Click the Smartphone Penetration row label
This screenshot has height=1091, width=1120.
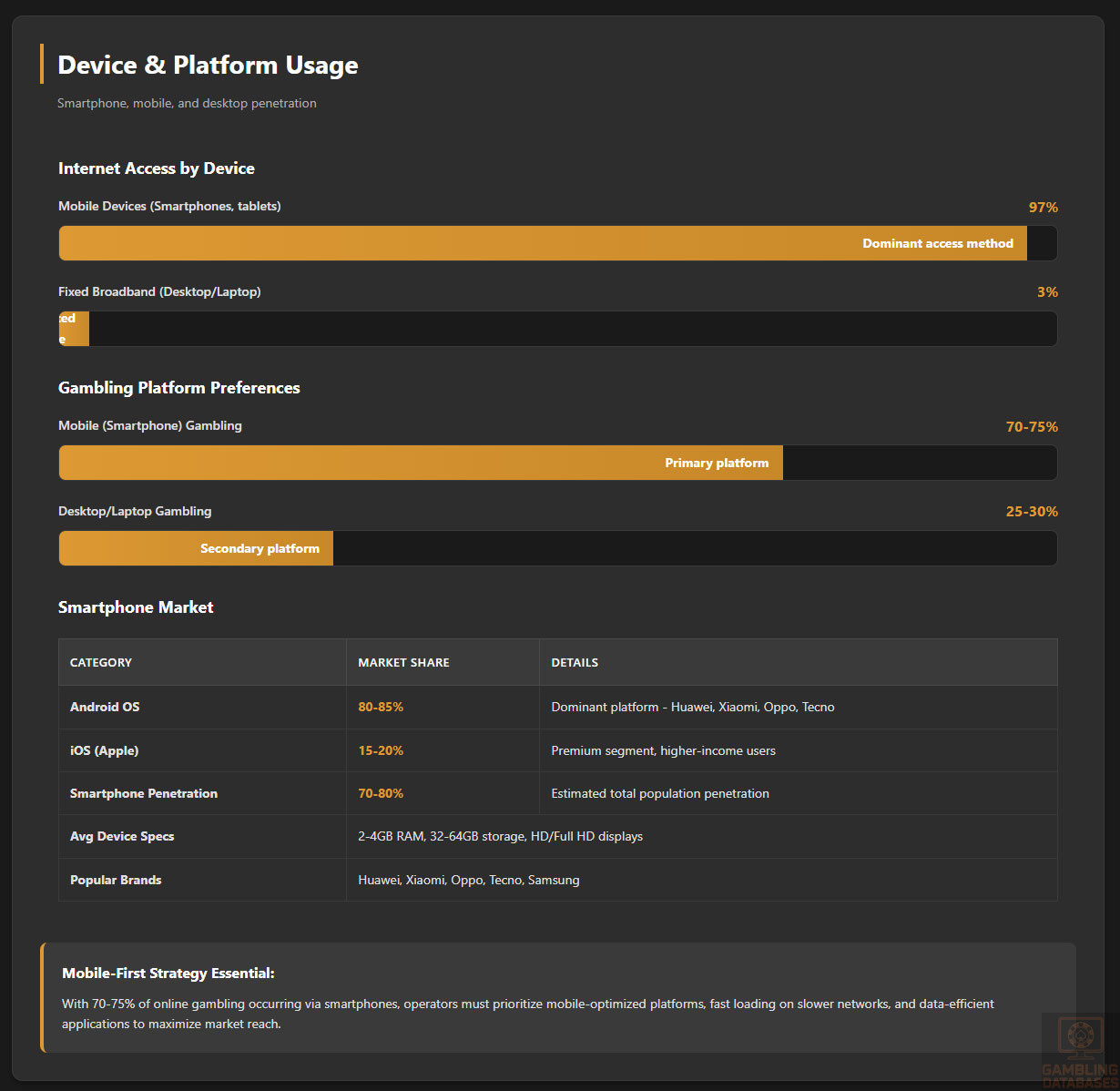[x=144, y=793]
